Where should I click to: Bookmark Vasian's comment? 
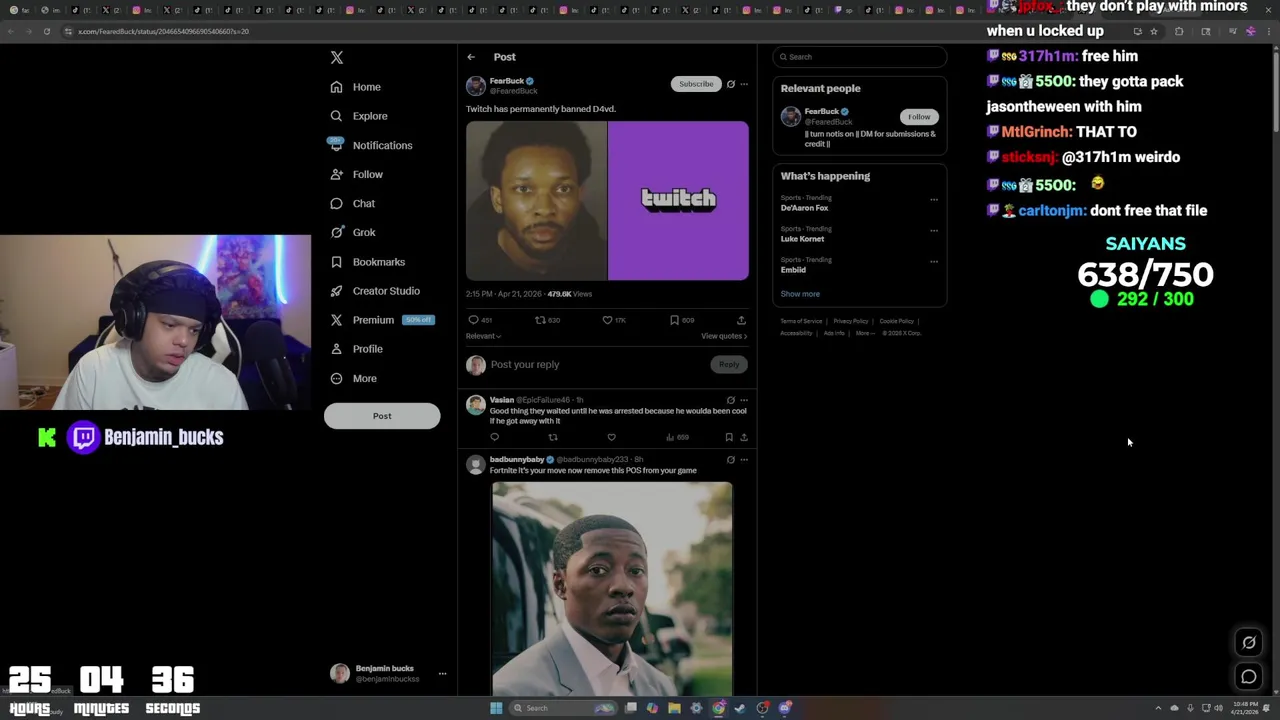pyautogui.click(x=729, y=437)
